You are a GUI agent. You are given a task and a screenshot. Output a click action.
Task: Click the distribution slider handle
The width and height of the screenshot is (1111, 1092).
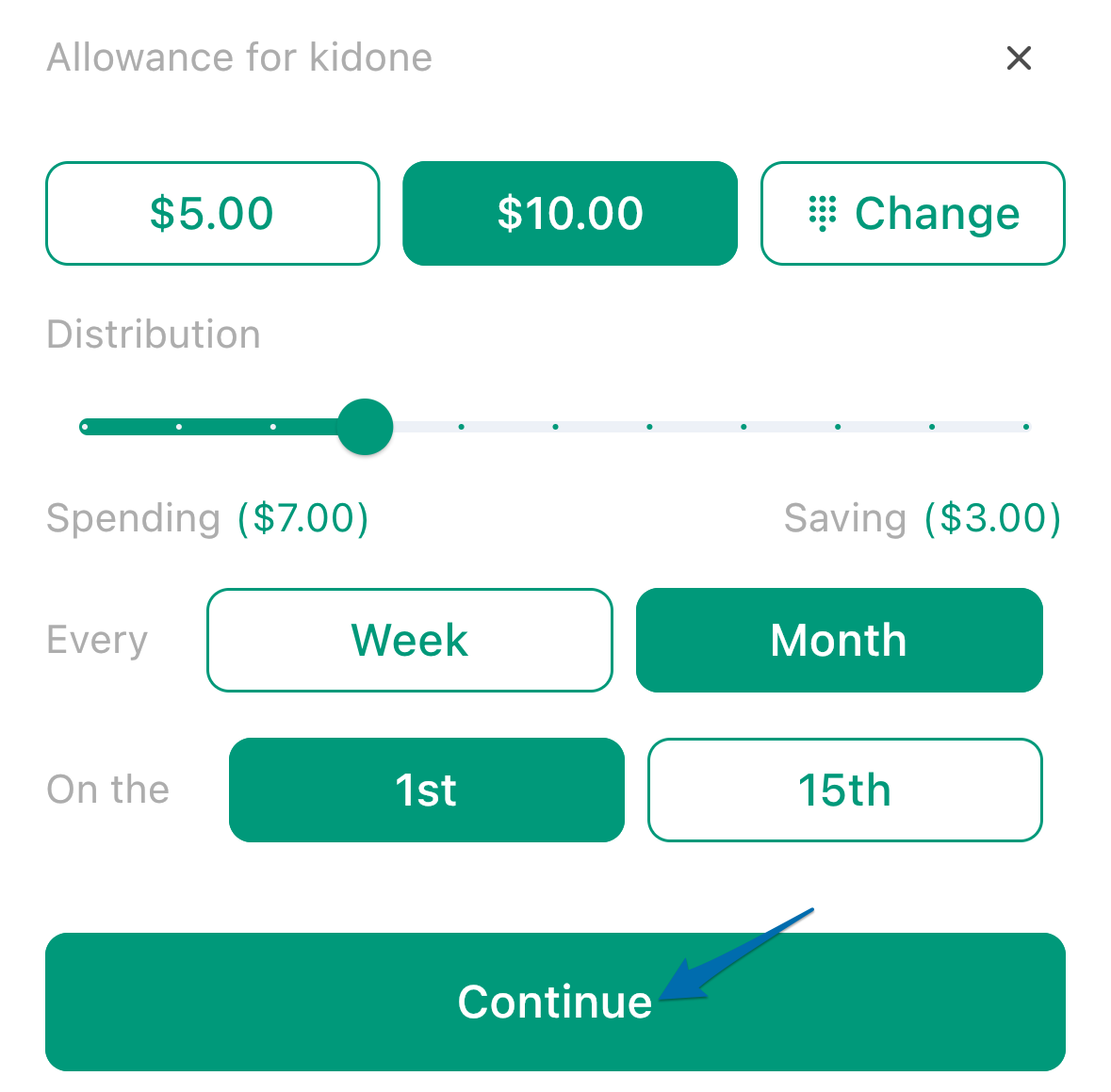(365, 427)
